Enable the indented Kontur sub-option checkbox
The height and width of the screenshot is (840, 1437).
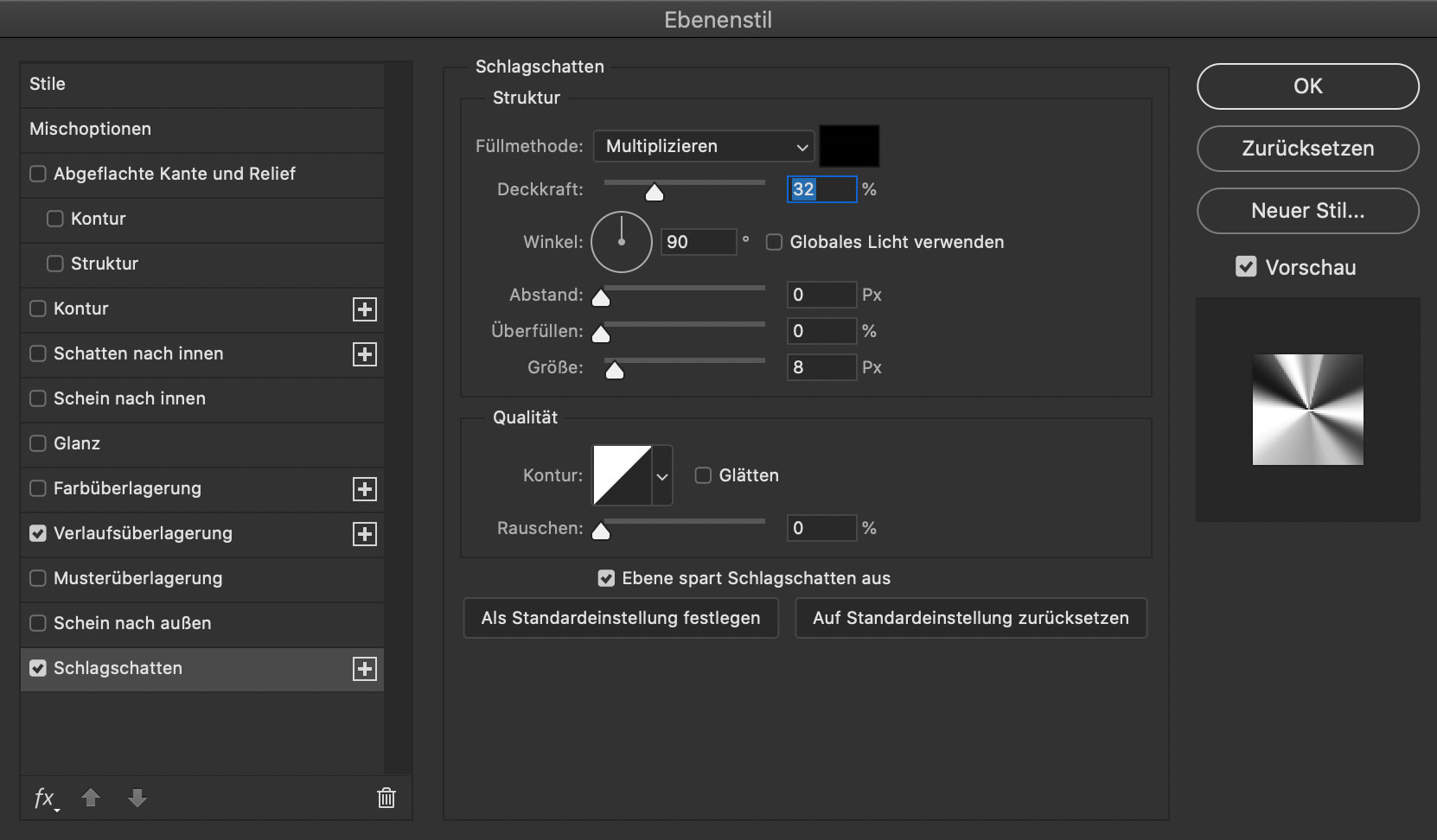click(55, 219)
